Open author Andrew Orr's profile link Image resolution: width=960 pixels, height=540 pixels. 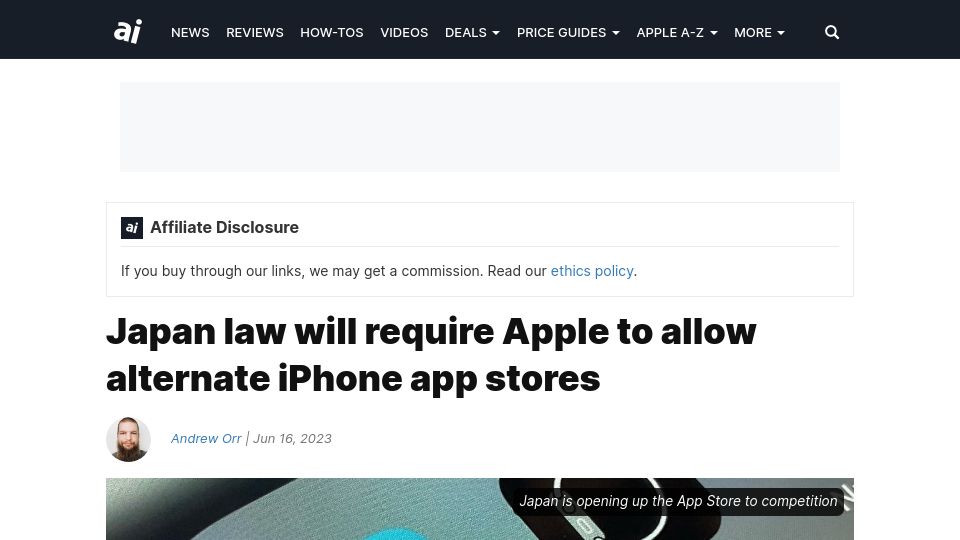click(x=206, y=438)
